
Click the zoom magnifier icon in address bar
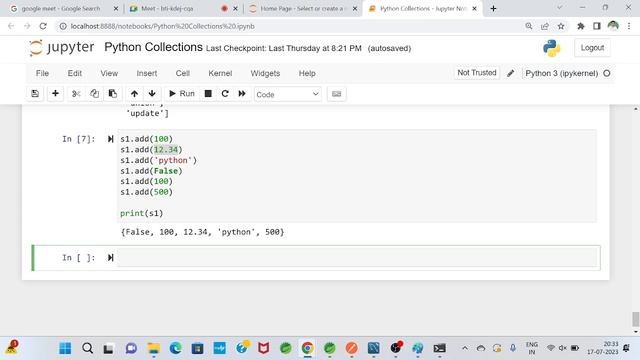[x=529, y=26]
